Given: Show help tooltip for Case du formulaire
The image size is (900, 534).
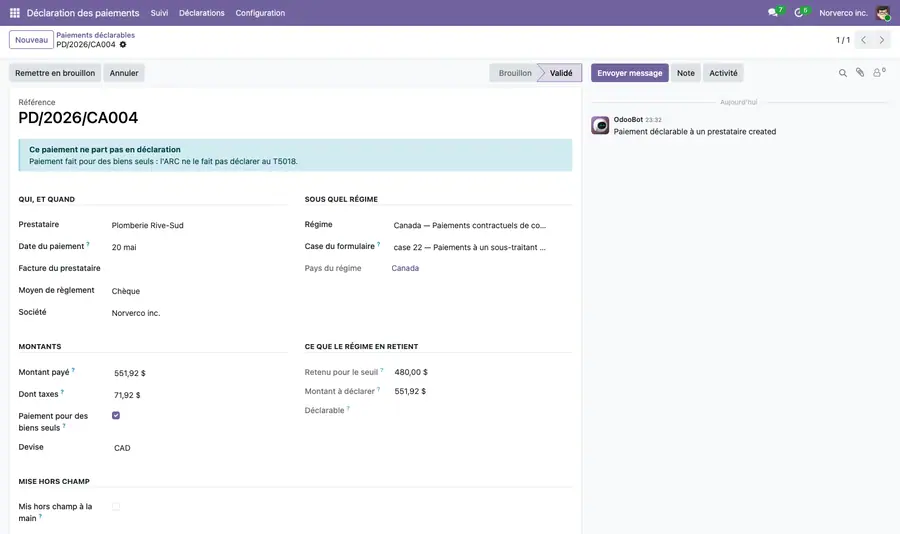Looking at the screenshot, I should point(378,244).
